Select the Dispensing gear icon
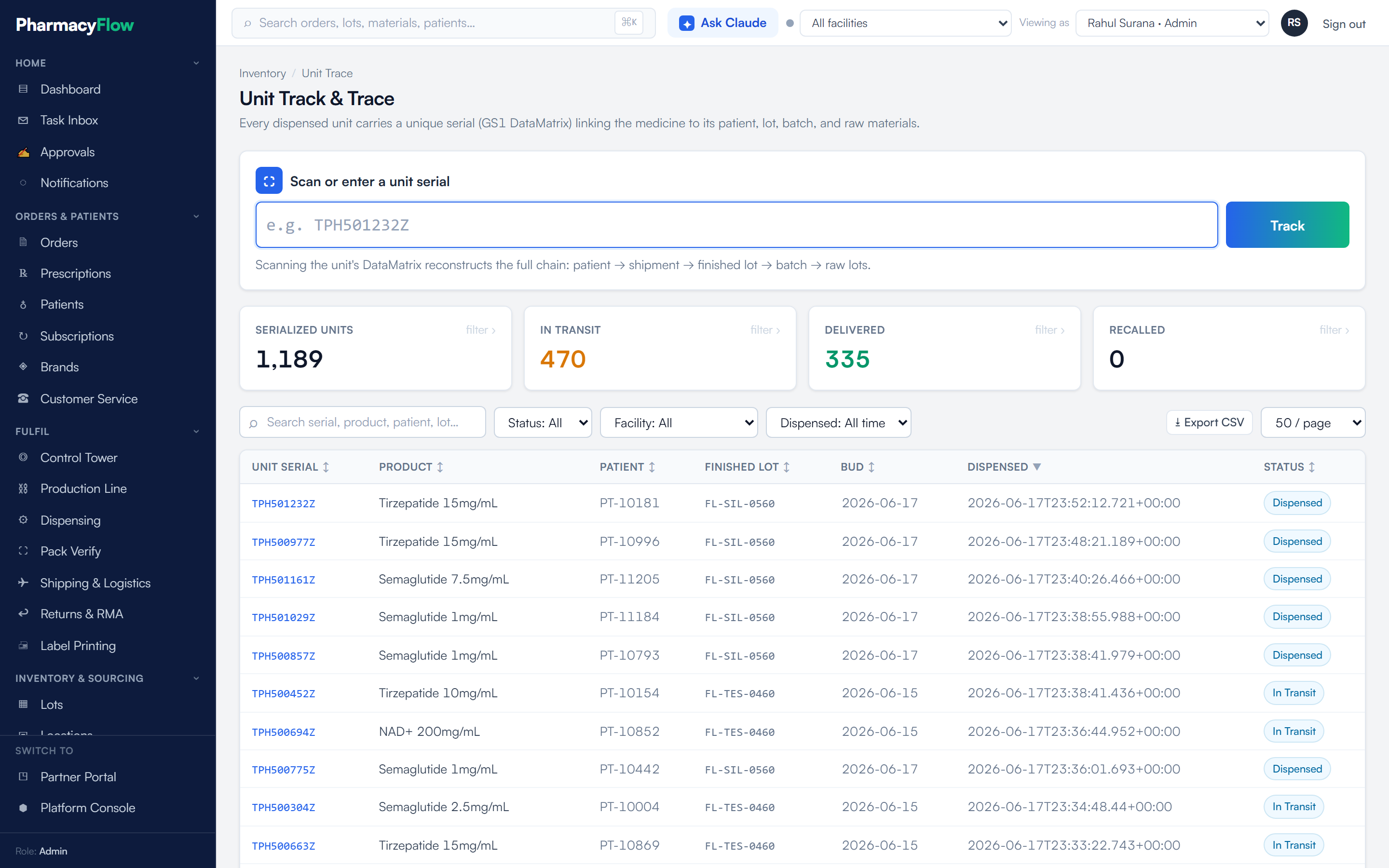 pos(23,520)
